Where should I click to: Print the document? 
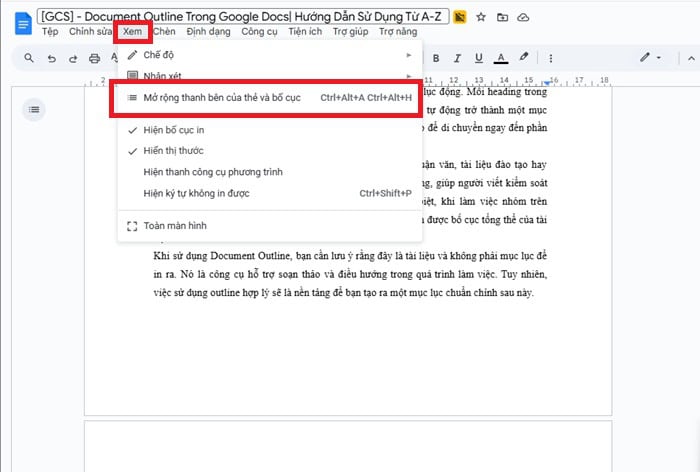94,58
